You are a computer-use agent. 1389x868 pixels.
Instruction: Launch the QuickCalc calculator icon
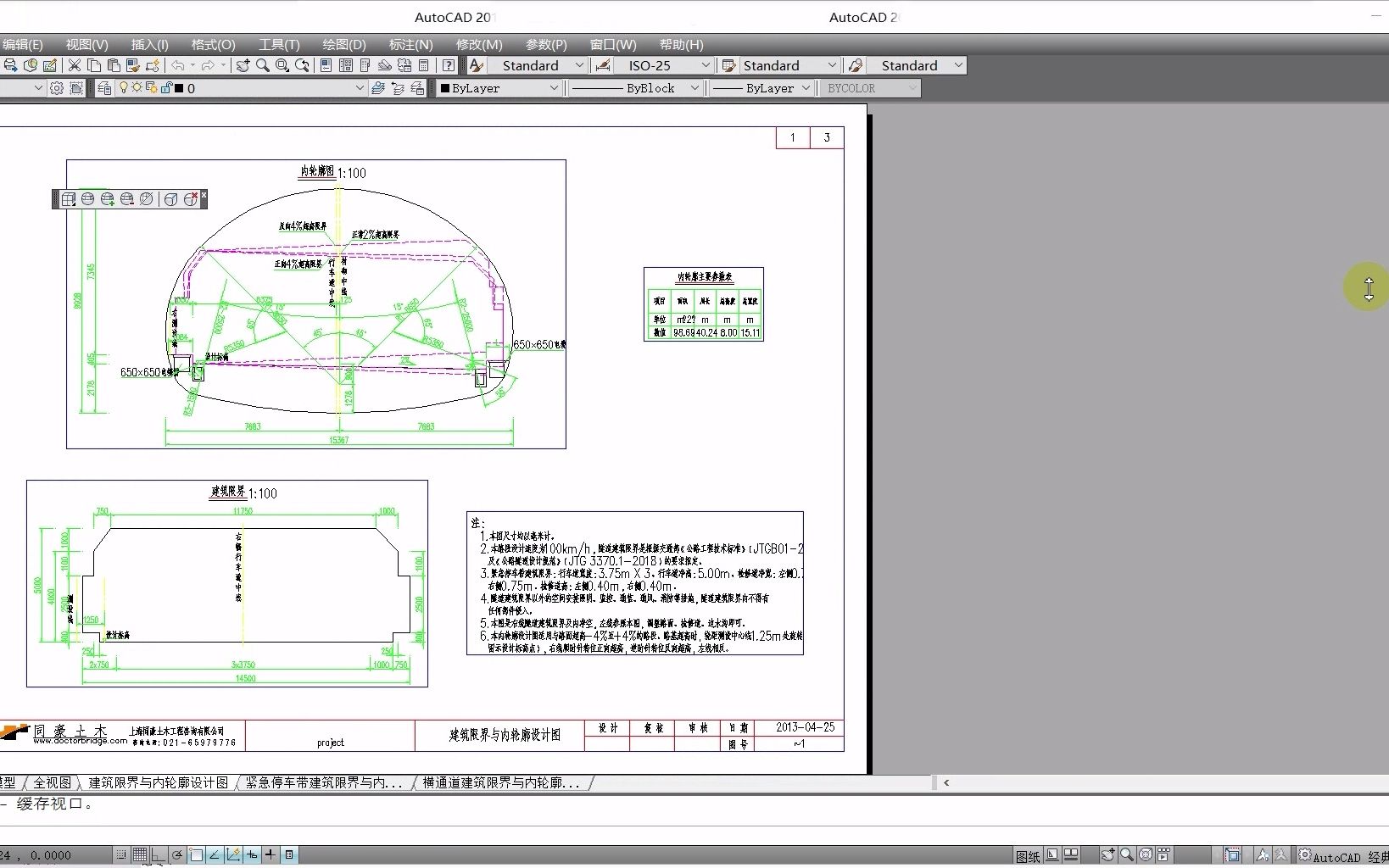pyautogui.click(x=423, y=65)
